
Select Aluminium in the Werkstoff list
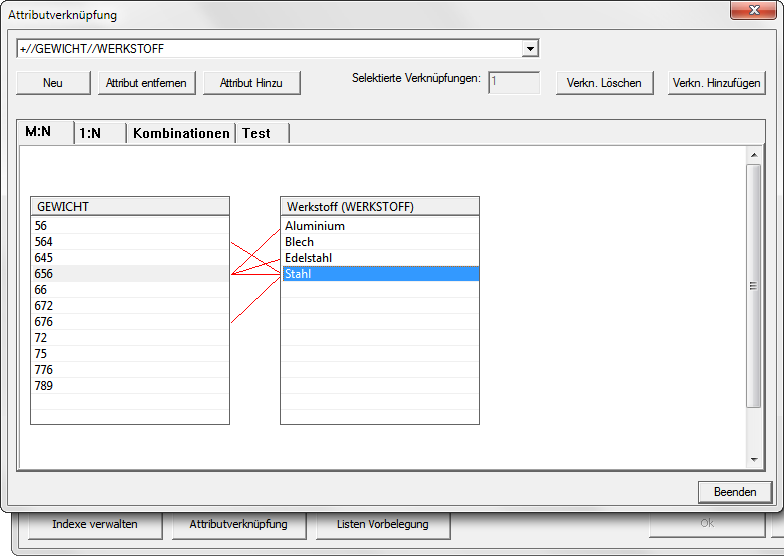click(380, 226)
